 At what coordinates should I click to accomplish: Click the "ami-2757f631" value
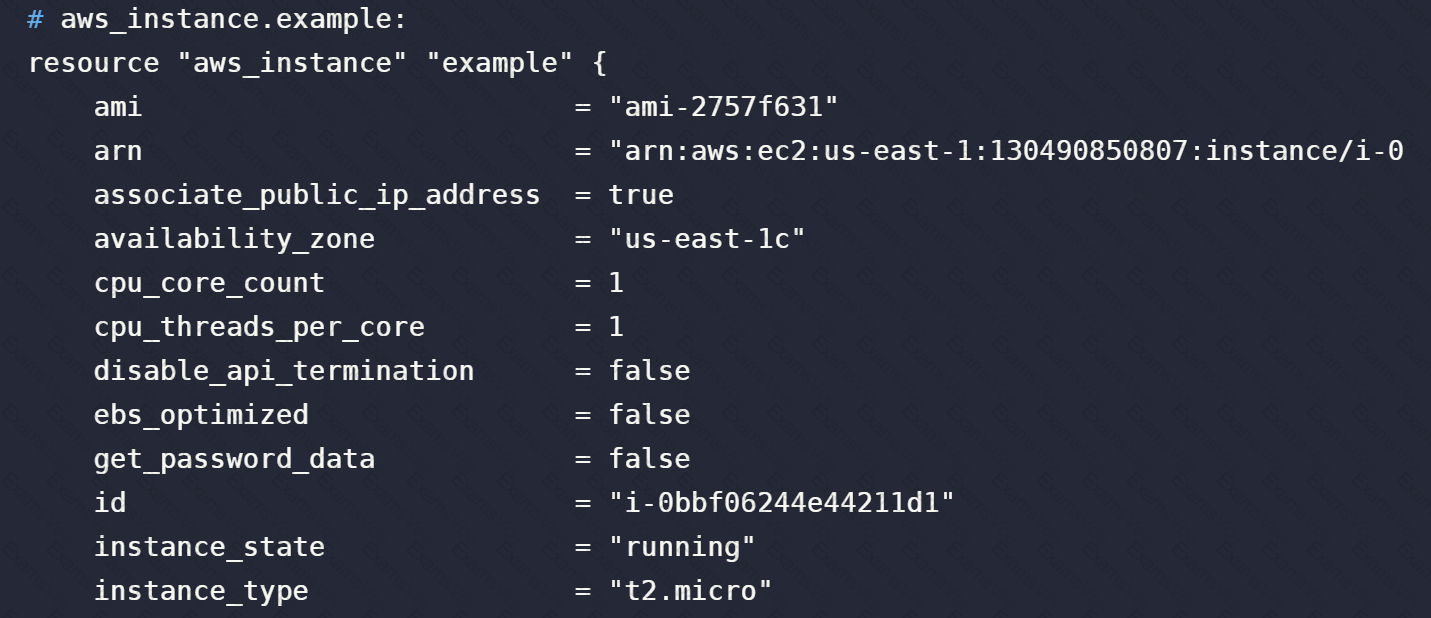tap(724, 107)
